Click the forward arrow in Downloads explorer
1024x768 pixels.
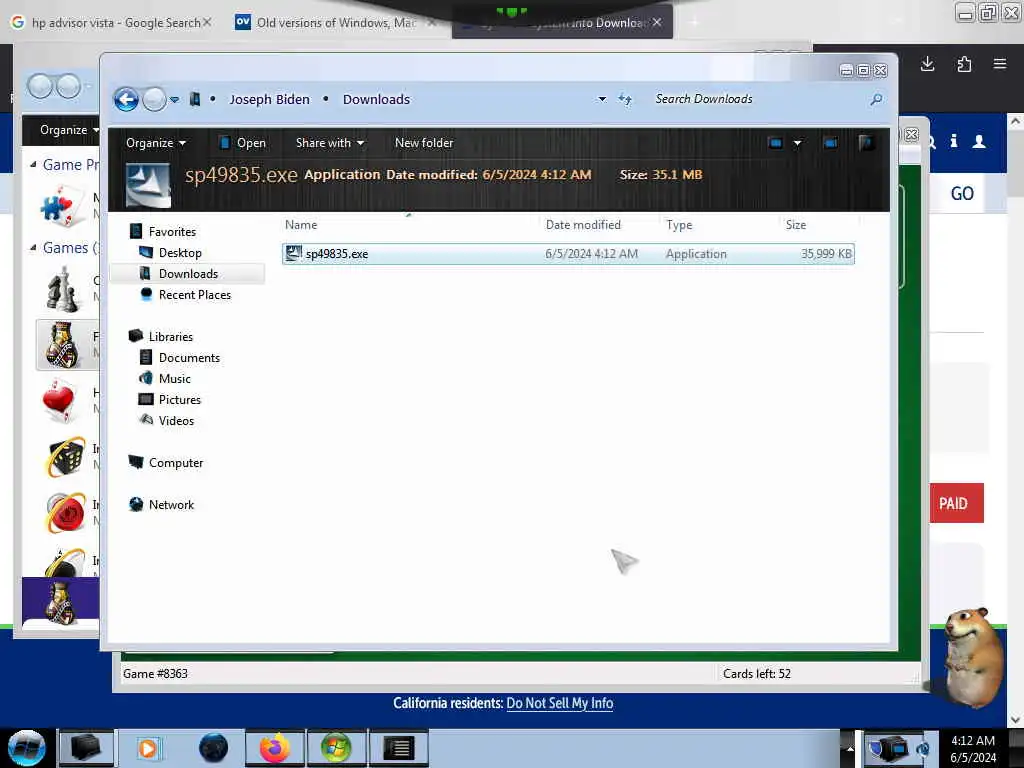click(x=154, y=99)
